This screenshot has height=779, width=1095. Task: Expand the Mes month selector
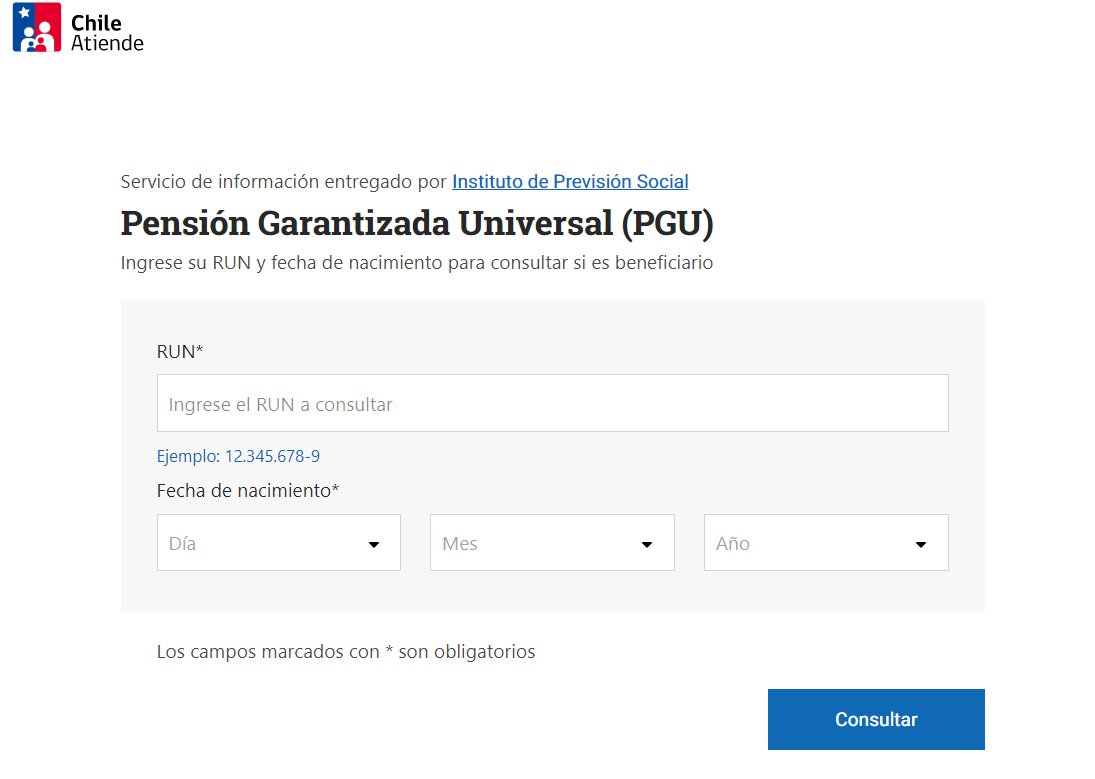[x=552, y=543]
